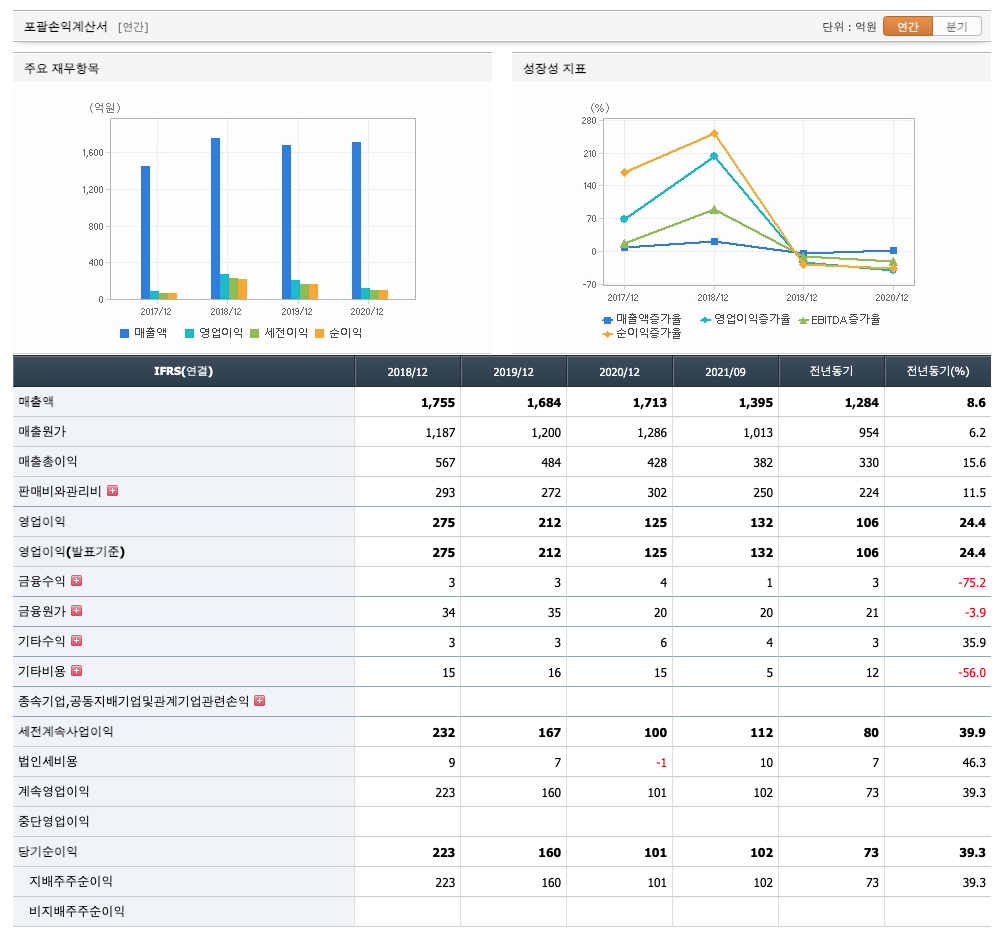Screen dimensions: 1001x943
Task: Expand the 기타비용 row plus icon
Action: coord(77,671)
